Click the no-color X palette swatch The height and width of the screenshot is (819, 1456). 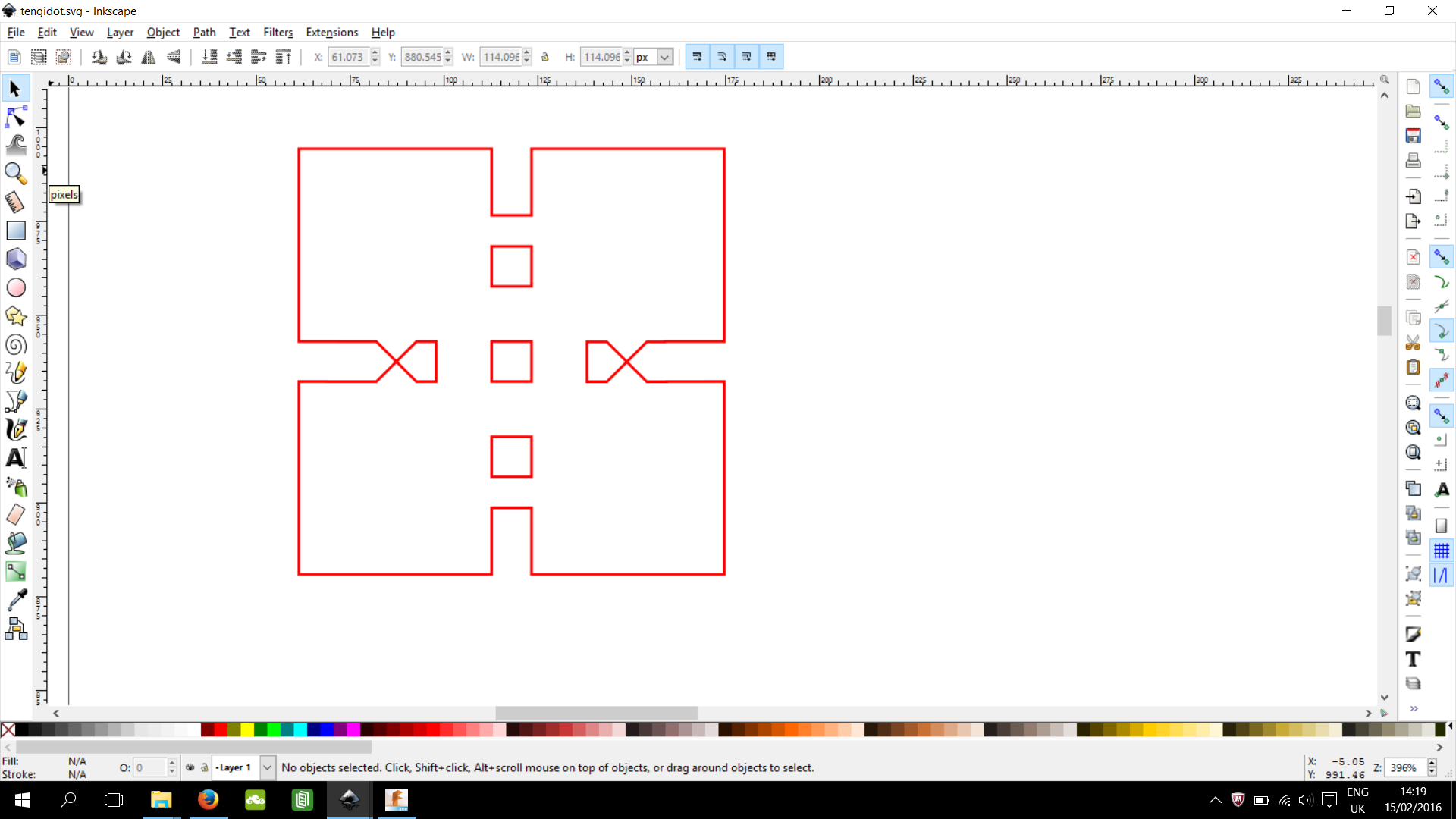(8, 730)
